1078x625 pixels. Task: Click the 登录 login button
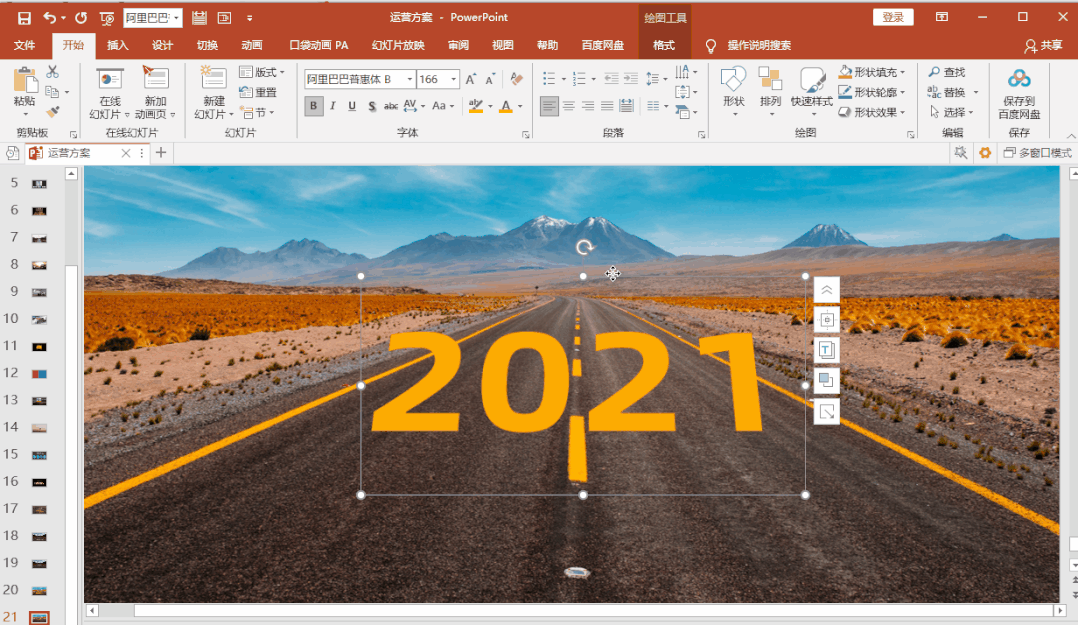(892, 17)
